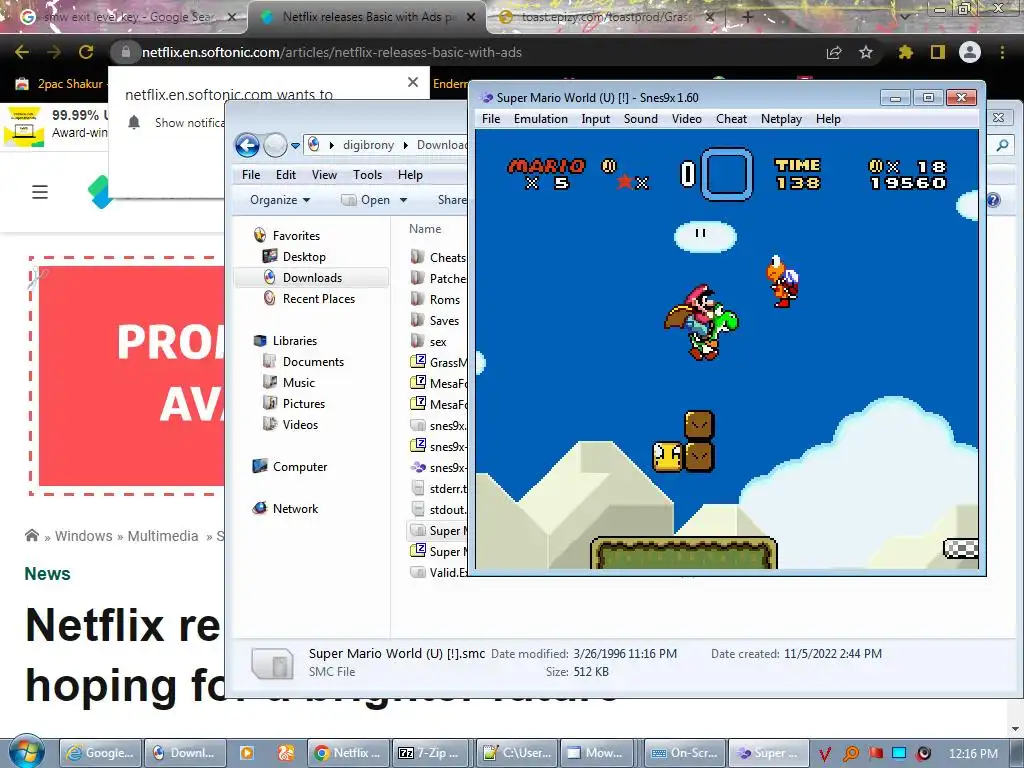
Task: Expand the Organize dropdown in Explorer
Action: pos(280,200)
